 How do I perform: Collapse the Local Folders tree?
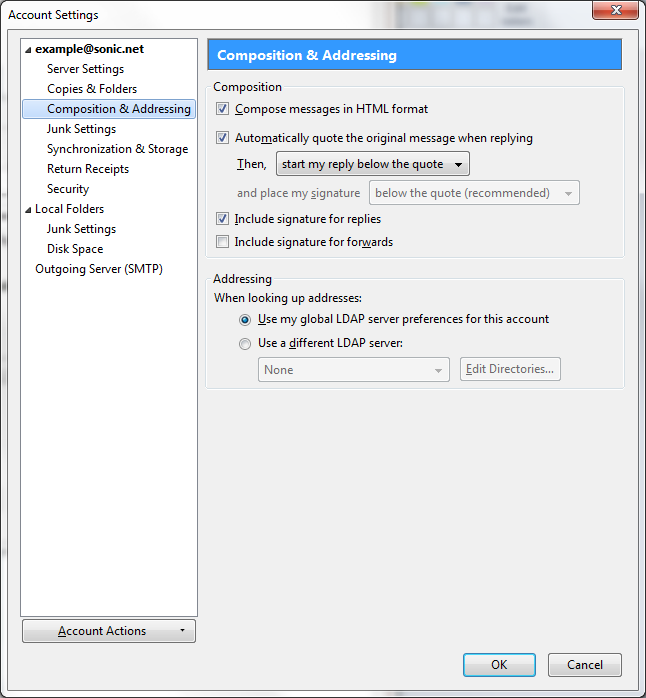(29, 209)
